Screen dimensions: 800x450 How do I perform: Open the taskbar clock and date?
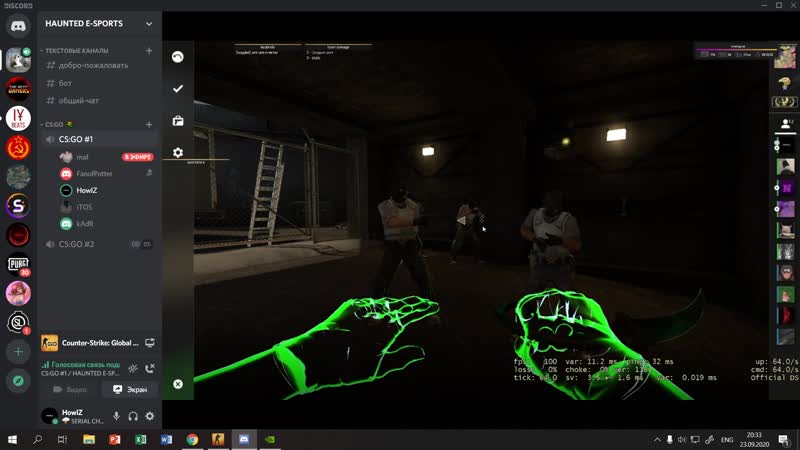click(x=754, y=440)
